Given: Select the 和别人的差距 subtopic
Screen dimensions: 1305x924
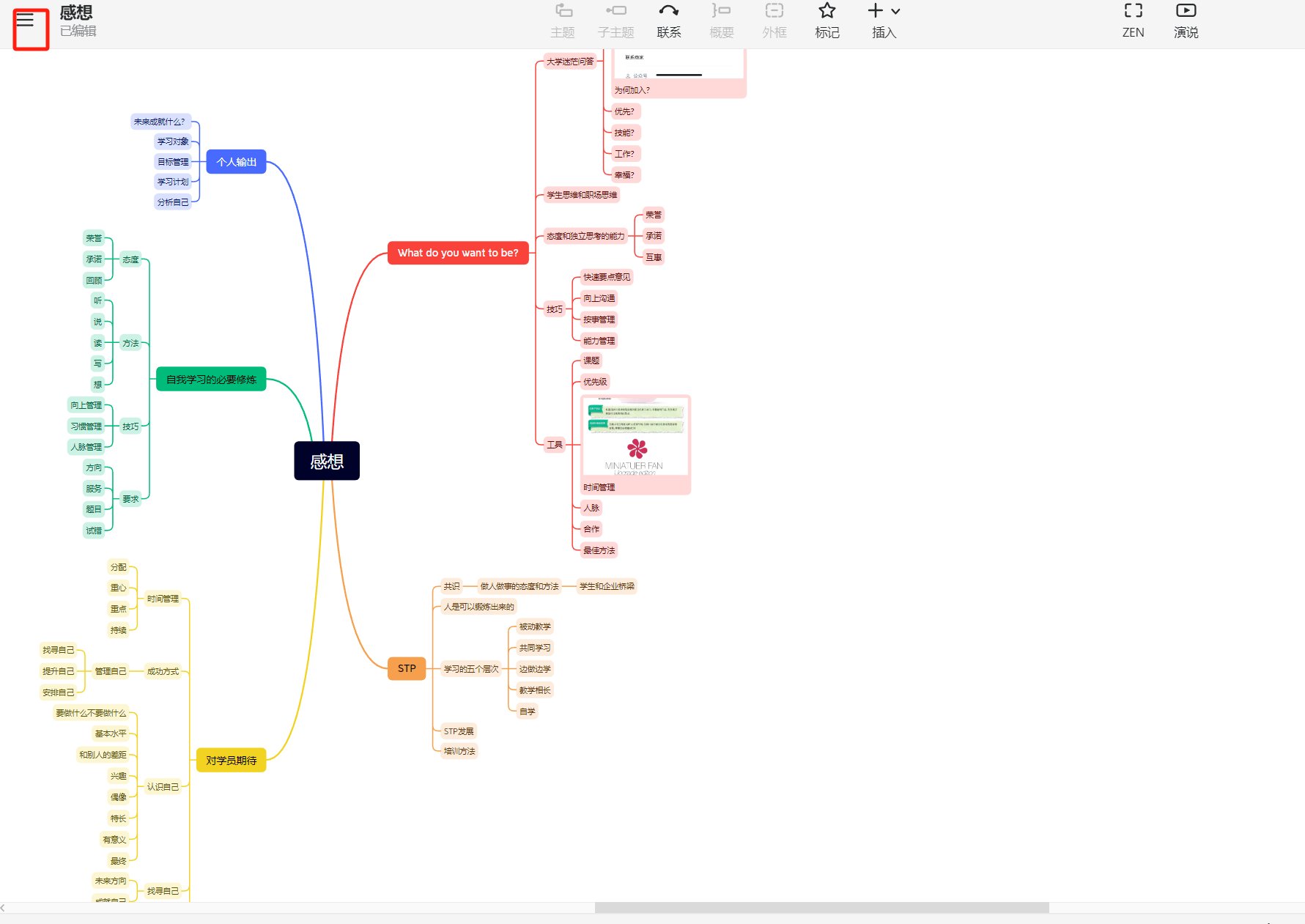Looking at the screenshot, I should (x=103, y=755).
